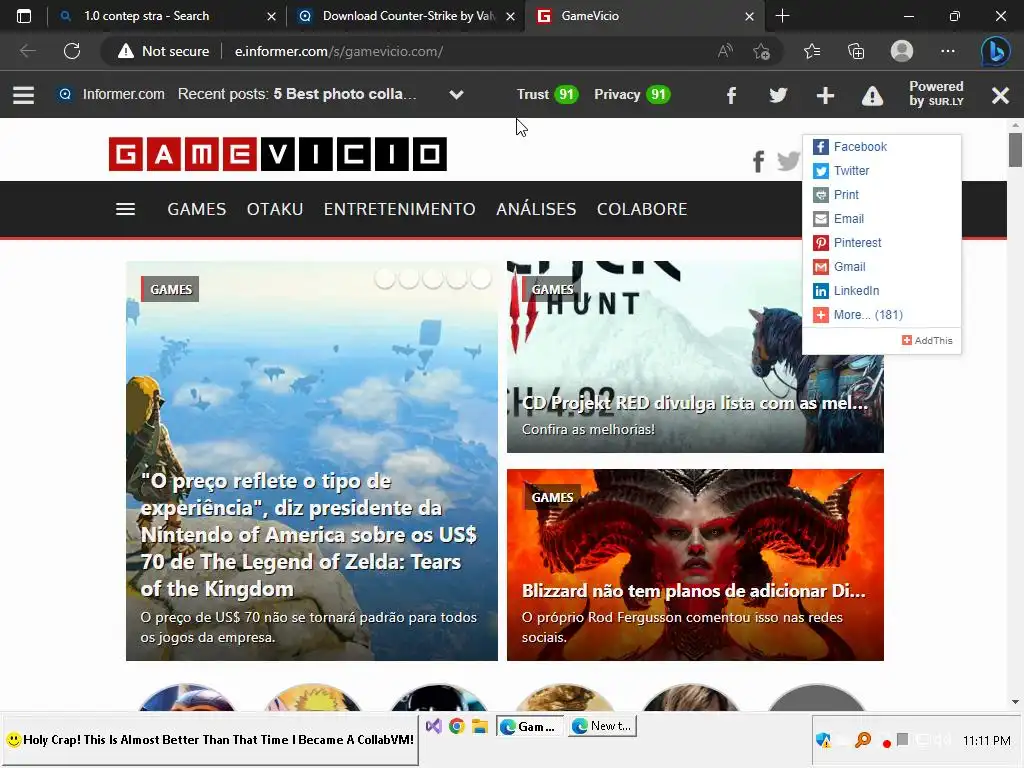Open the Blizzard Diablo article card

[695, 565]
